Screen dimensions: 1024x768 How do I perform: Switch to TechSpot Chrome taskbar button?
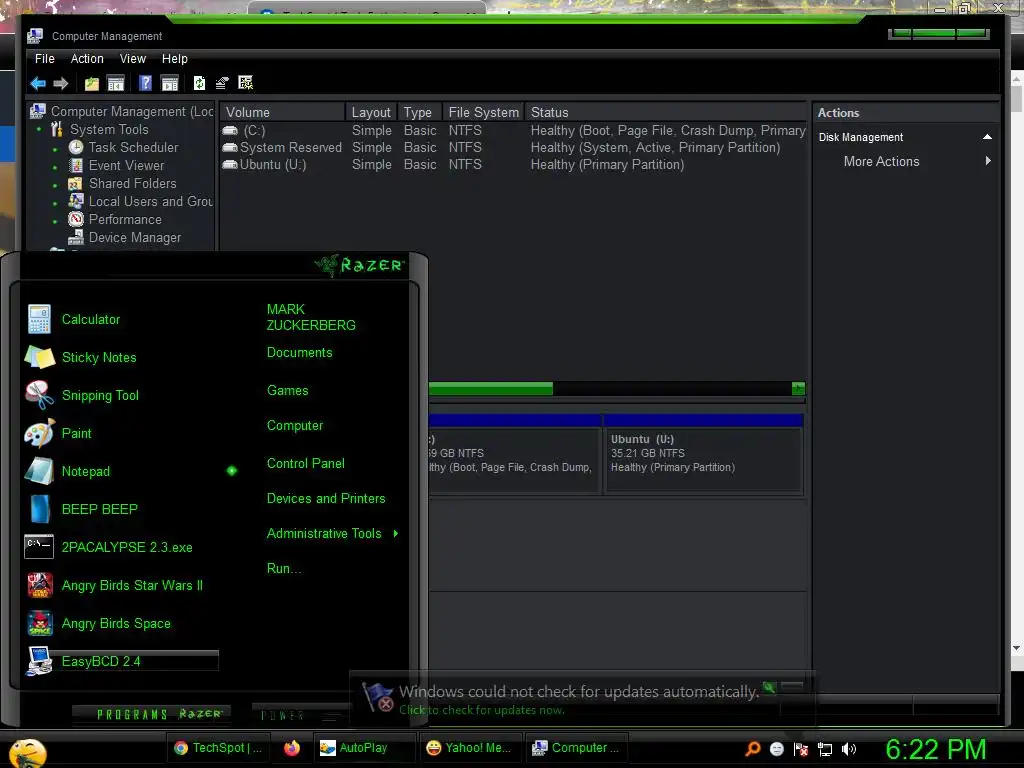(x=219, y=748)
